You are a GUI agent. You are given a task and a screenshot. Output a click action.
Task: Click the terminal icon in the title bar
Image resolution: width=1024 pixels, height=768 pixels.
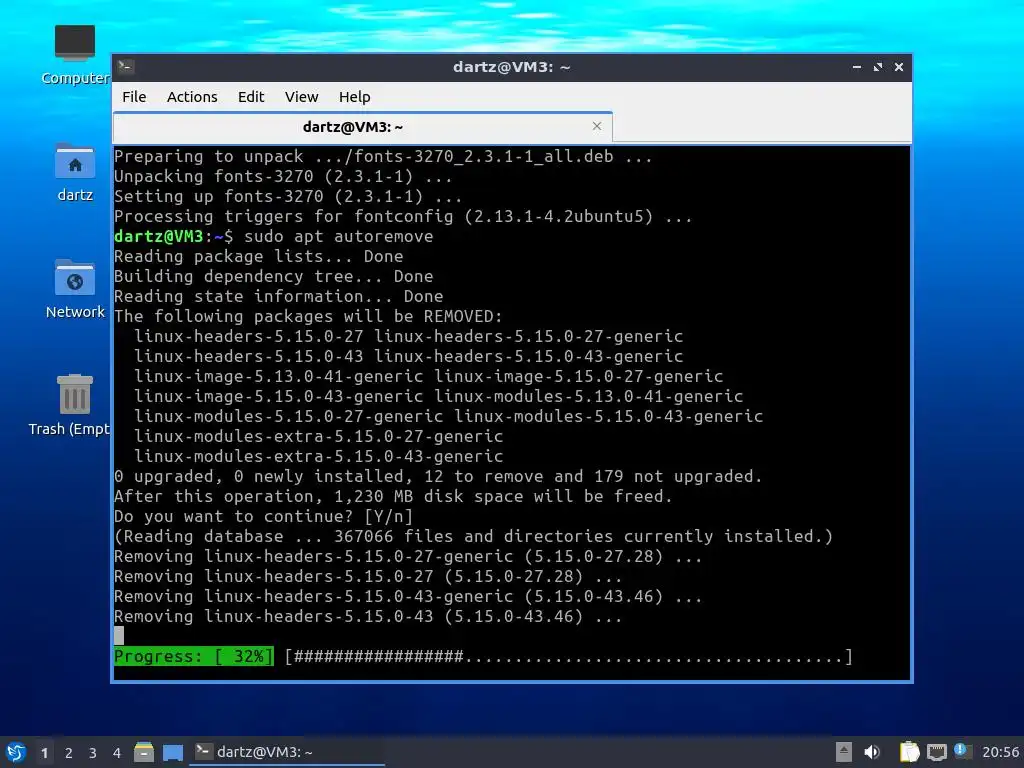(126, 66)
